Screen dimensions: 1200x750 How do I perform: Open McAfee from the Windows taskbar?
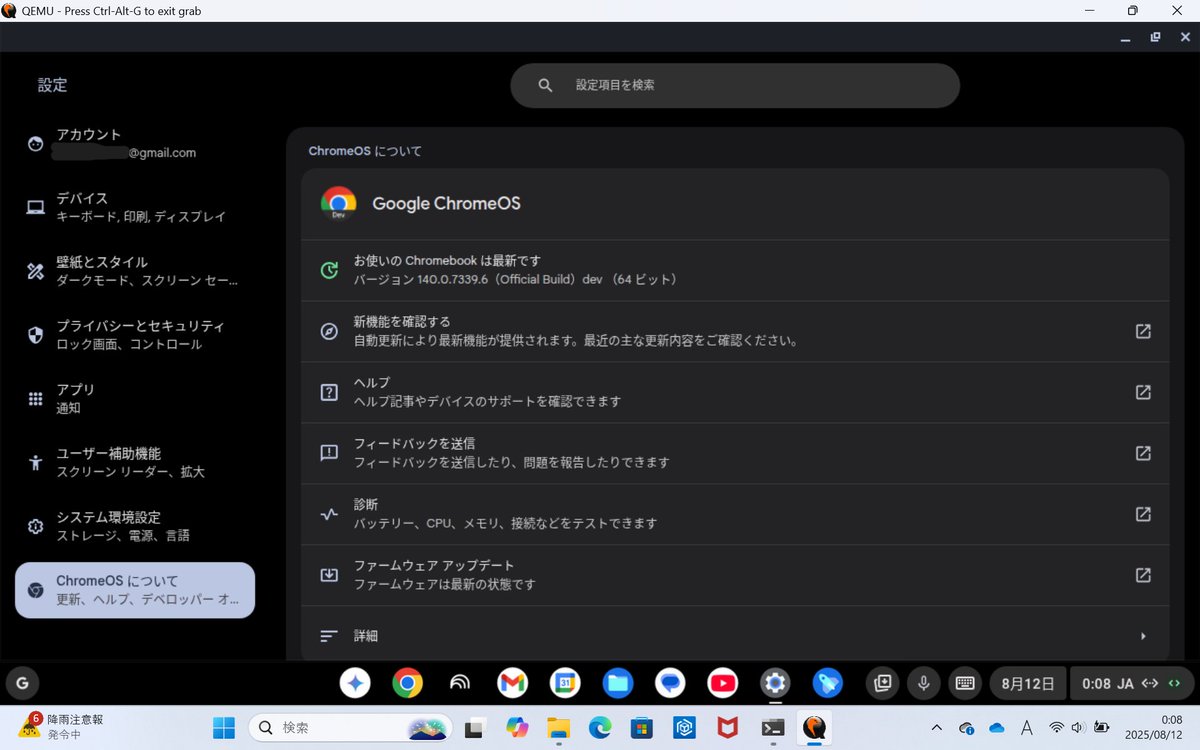(x=727, y=727)
